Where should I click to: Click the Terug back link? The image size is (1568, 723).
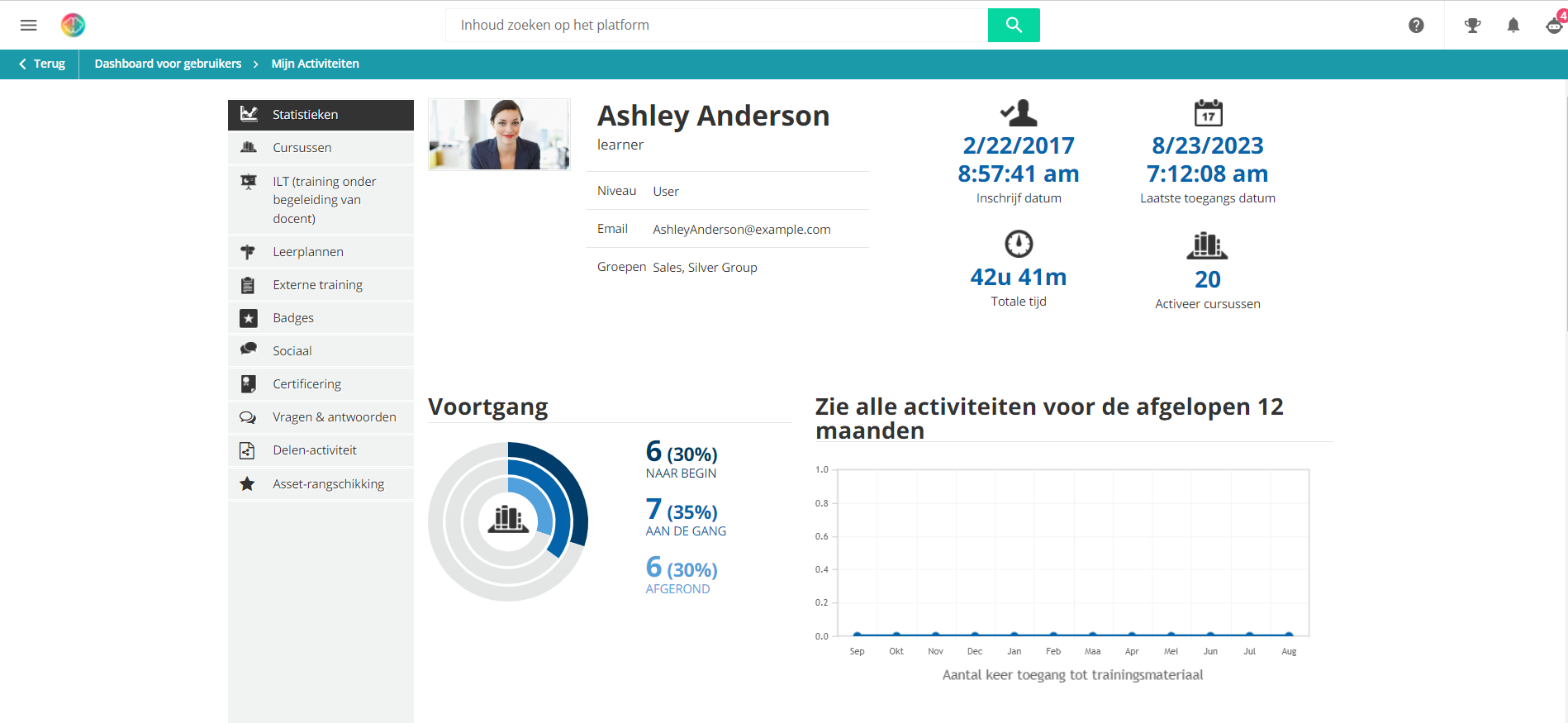(x=41, y=64)
